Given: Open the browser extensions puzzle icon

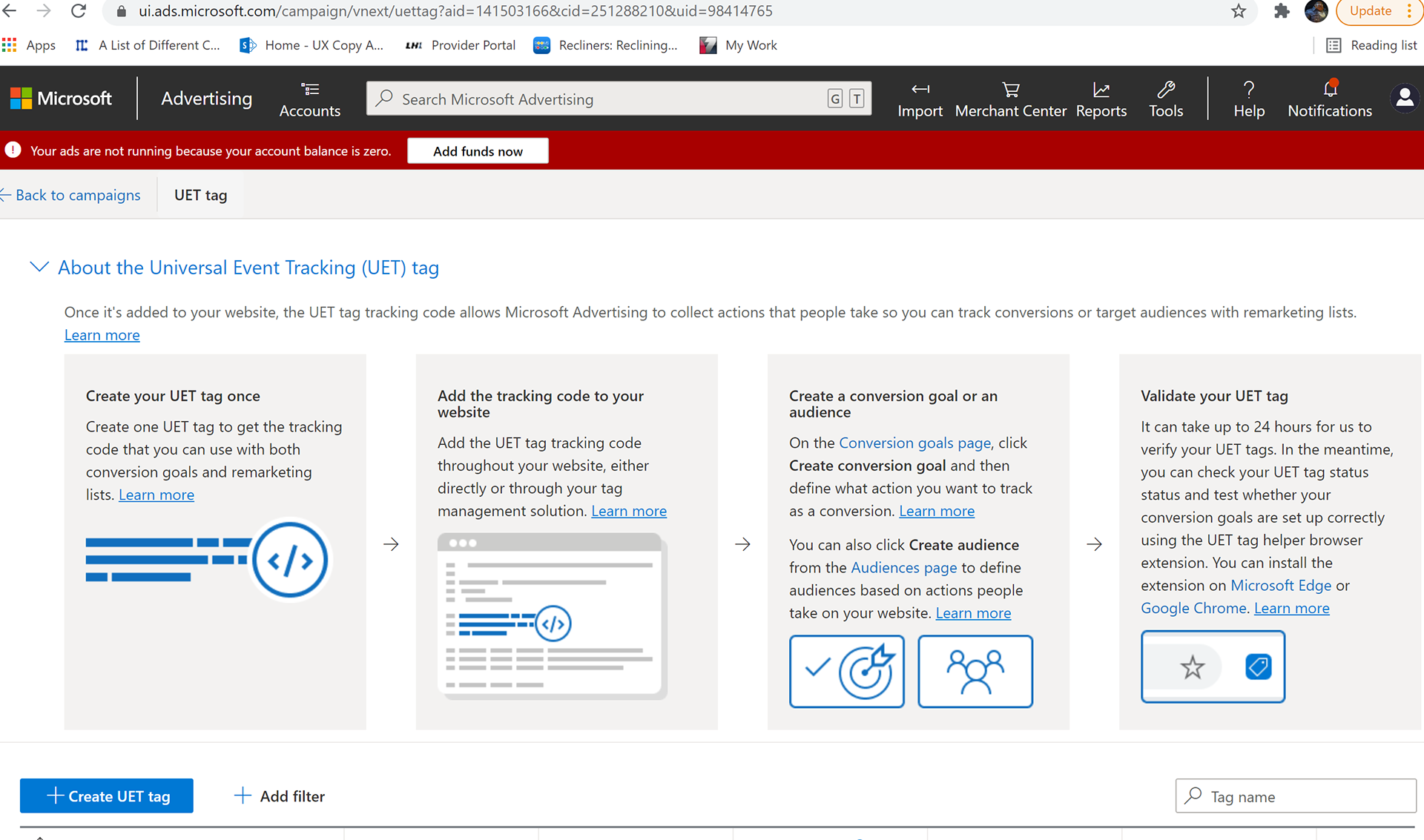Looking at the screenshot, I should (x=1281, y=11).
